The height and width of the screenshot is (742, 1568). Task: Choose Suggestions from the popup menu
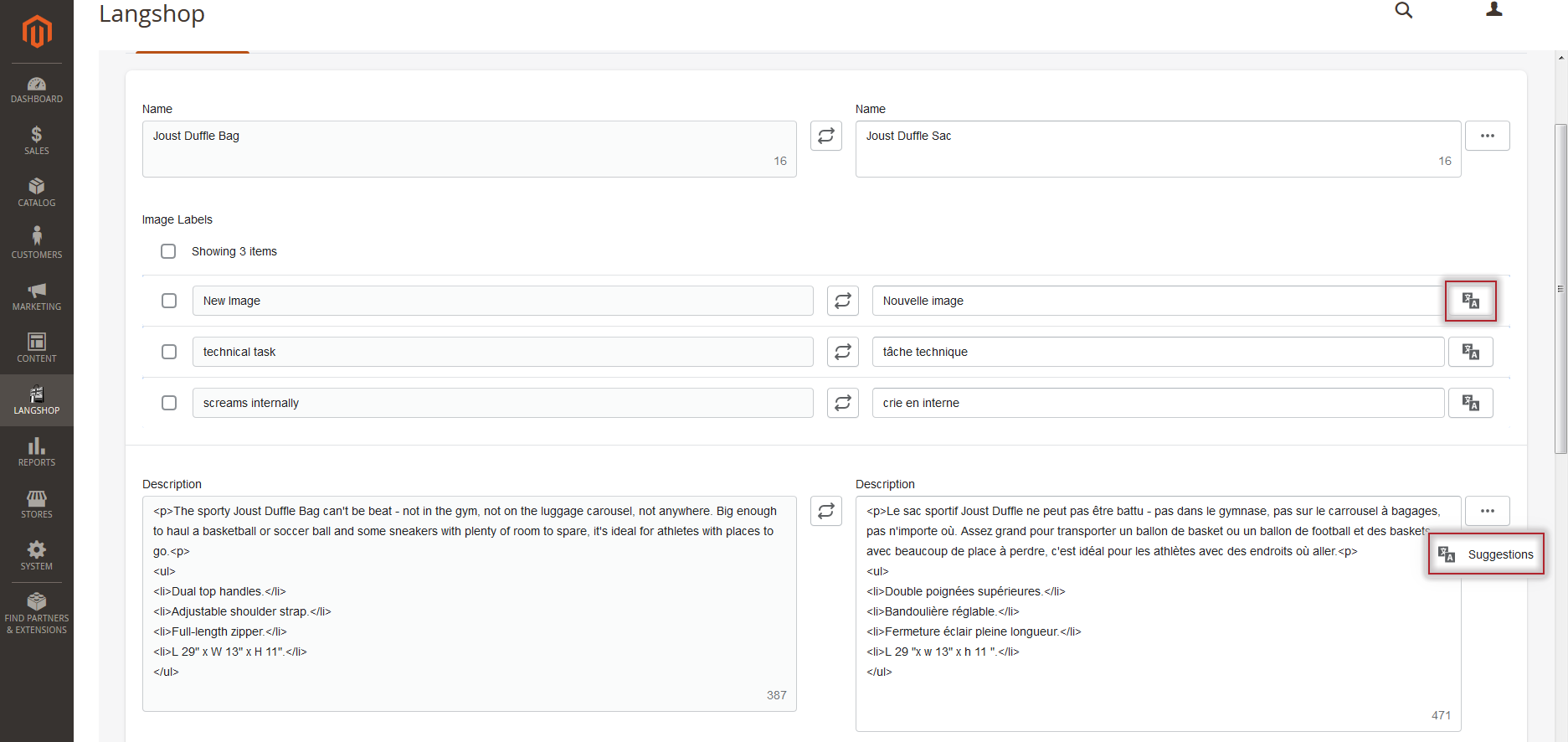(1486, 554)
